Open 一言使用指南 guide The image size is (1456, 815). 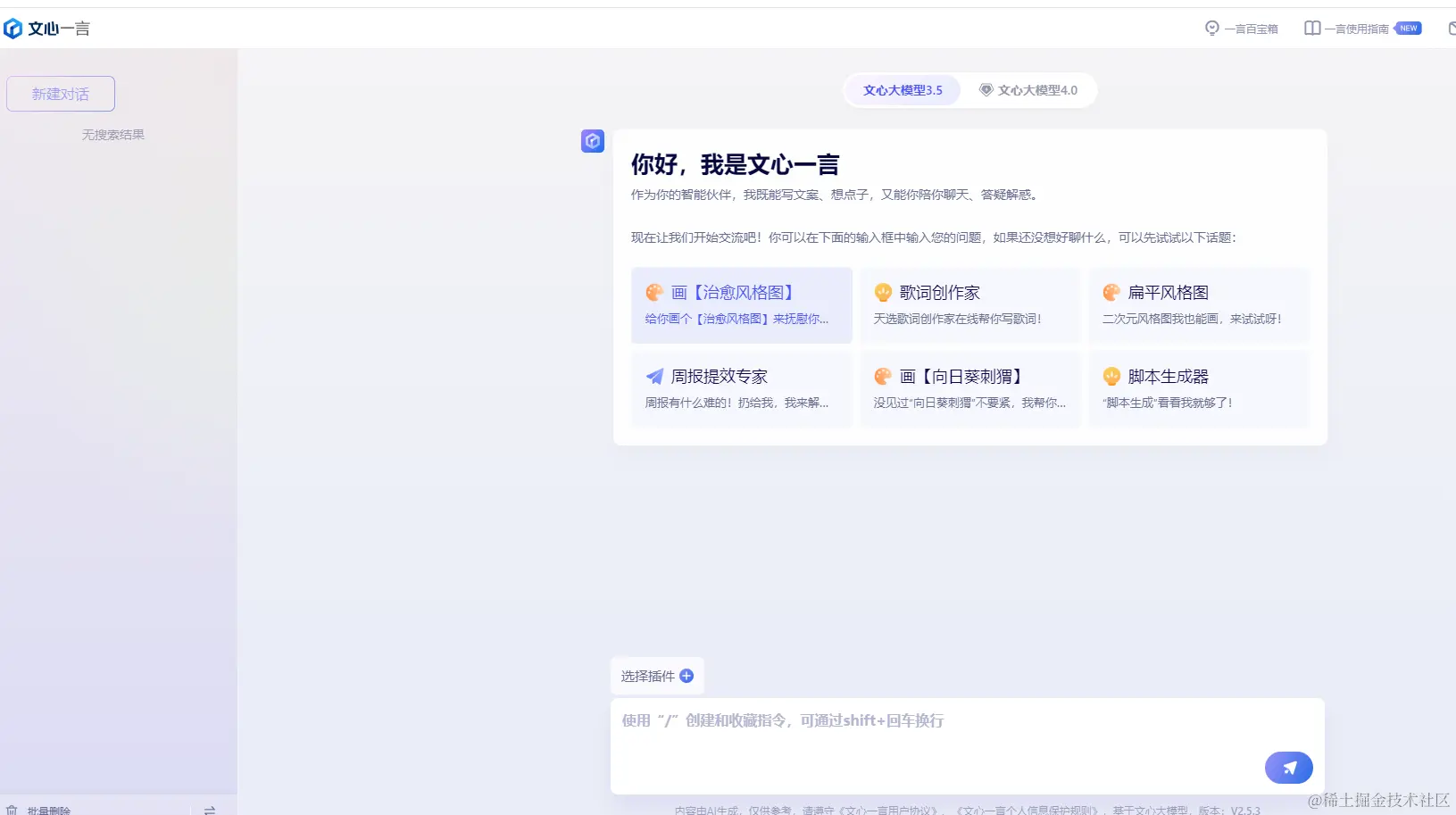[x=1346, y=29]
